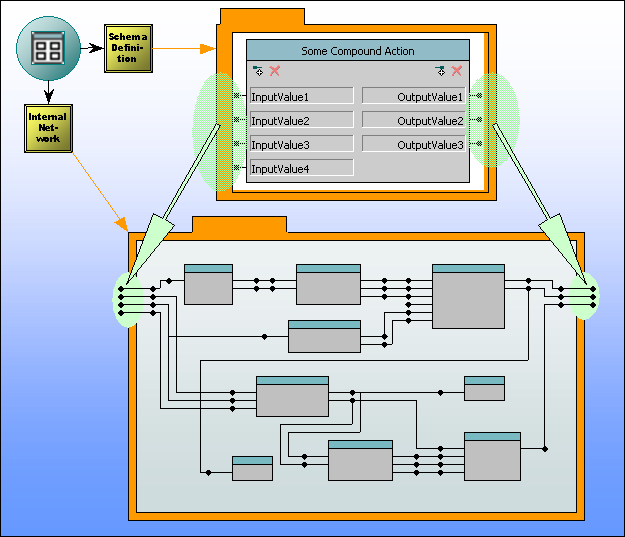Image resolution: width=625 pixels, height=537 pixels.
Task: Click the red delete input icon
Action: point(274,71)
